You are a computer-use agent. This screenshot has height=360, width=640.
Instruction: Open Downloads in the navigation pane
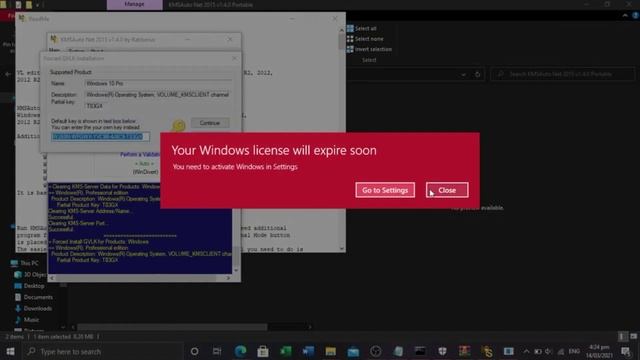pyautogui.click(x=33, y=309)
